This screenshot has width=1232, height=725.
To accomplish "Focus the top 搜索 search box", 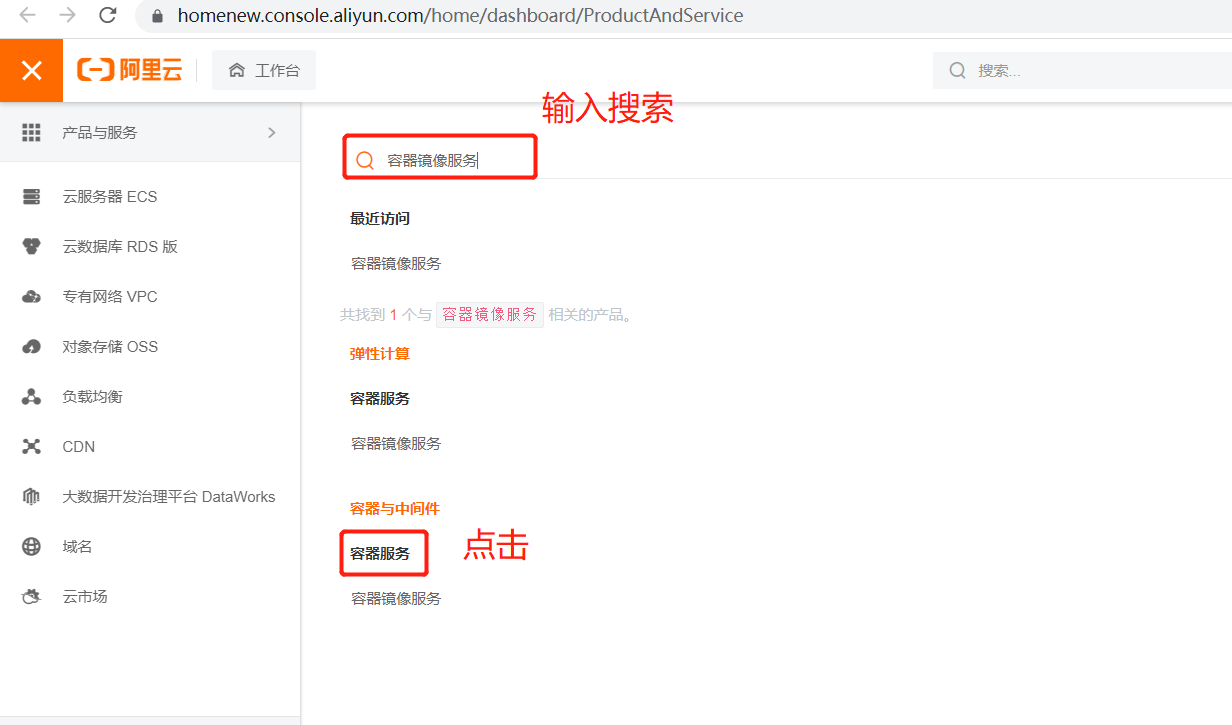I will pyautogui.click(x=1090, y=70).
